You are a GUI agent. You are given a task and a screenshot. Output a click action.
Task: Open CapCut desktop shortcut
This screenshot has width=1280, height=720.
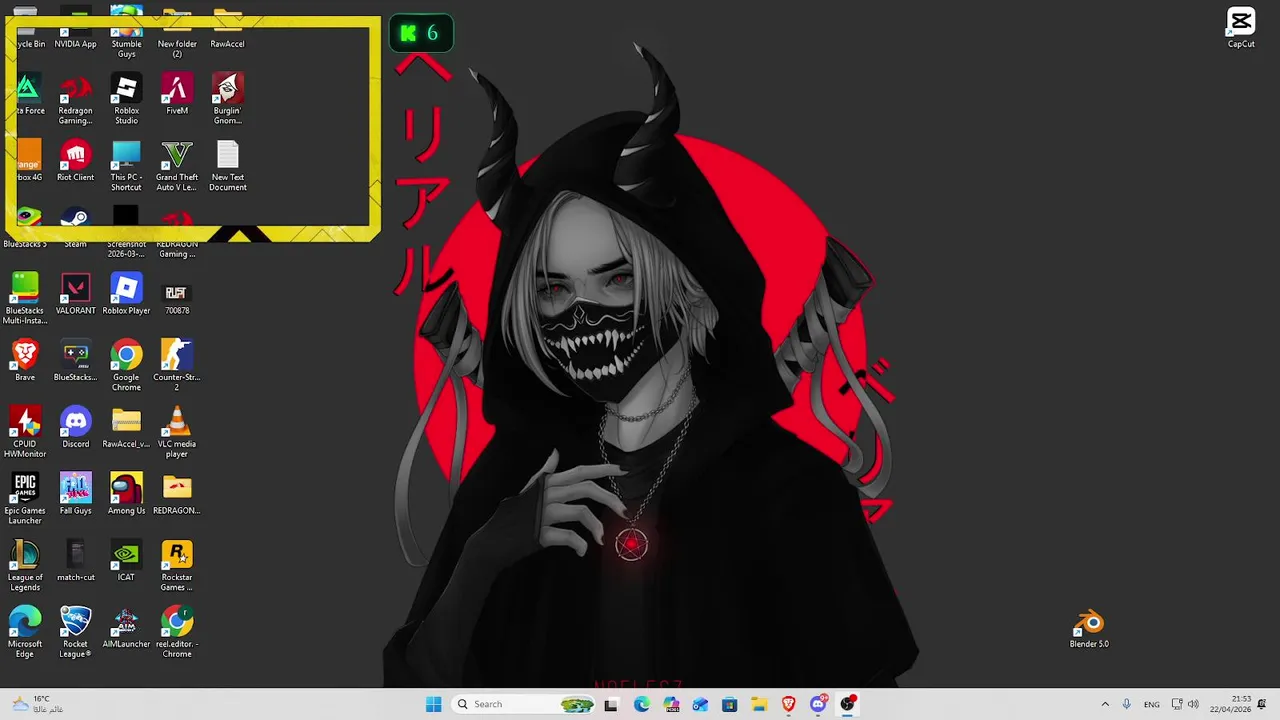click(x=1241, y=28)
